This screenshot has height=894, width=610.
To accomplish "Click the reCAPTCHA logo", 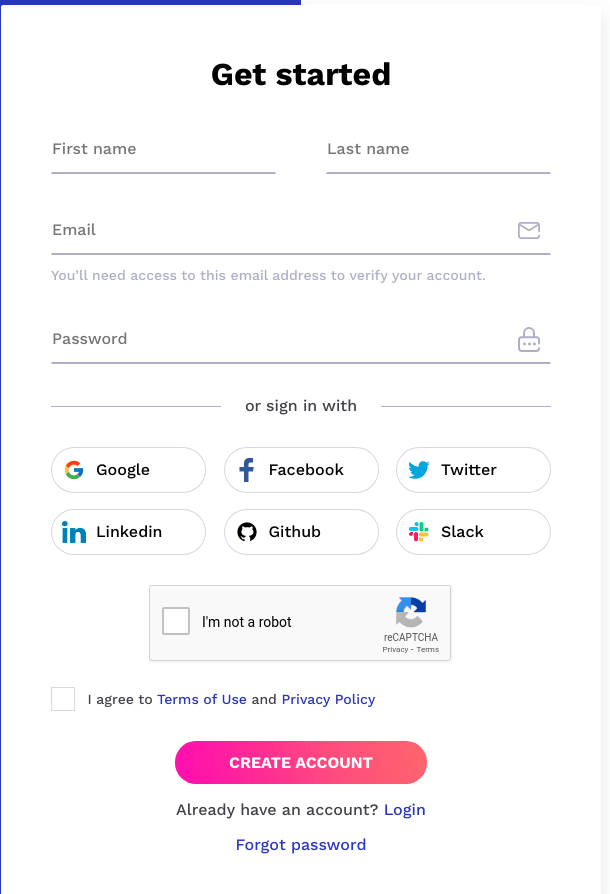I will point(411,612).
